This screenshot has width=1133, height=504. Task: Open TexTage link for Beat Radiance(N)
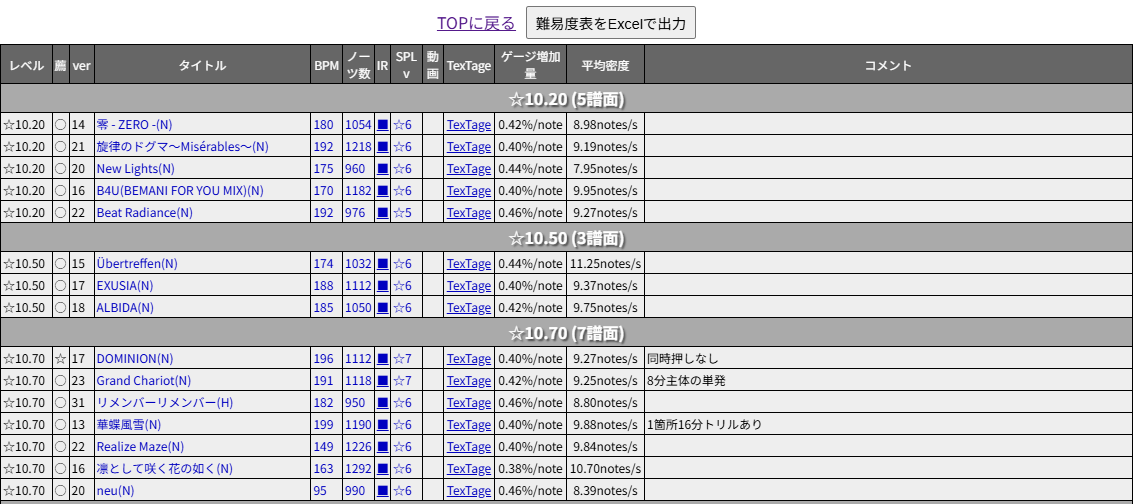click(x=469, y=212)
